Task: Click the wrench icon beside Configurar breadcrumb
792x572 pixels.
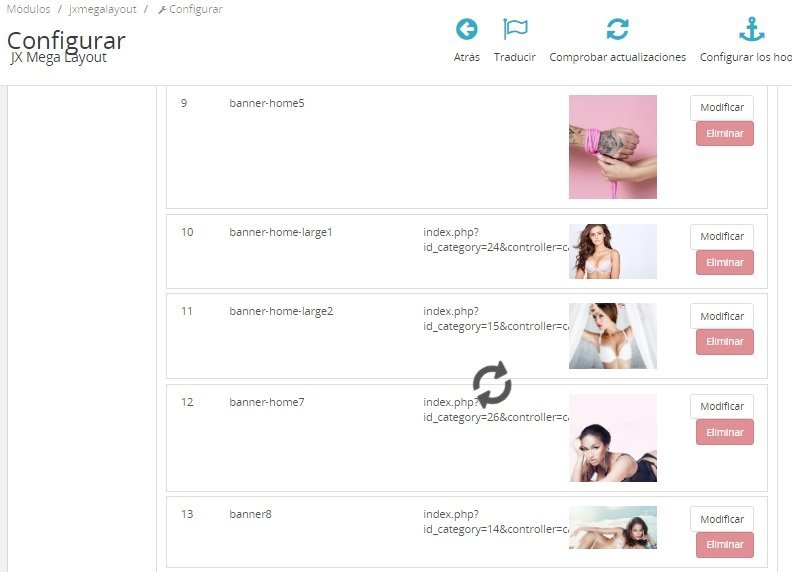Action: click(162, 10)
